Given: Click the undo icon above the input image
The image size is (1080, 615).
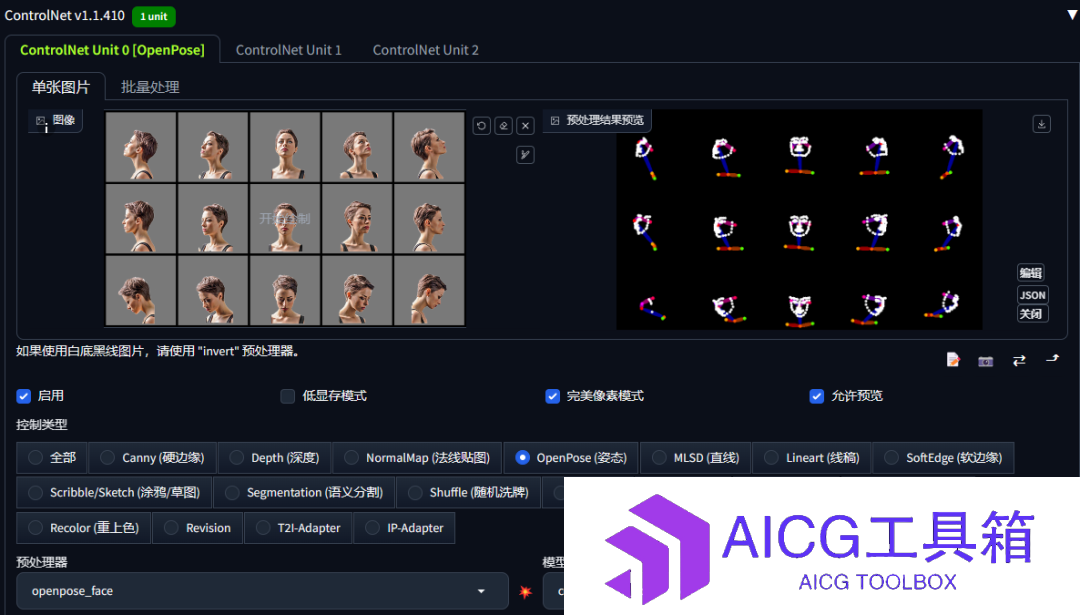Looking at the screenshot, I should 481,126.
